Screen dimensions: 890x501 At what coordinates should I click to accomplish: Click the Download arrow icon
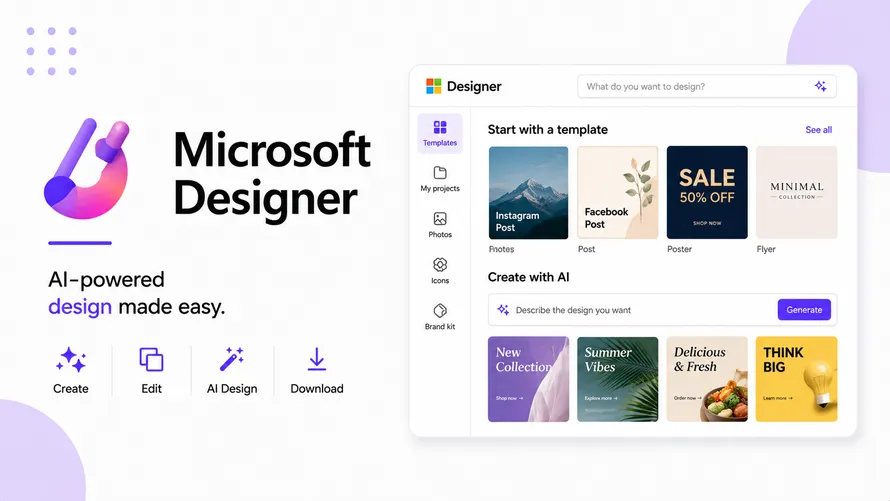(317, 359)
